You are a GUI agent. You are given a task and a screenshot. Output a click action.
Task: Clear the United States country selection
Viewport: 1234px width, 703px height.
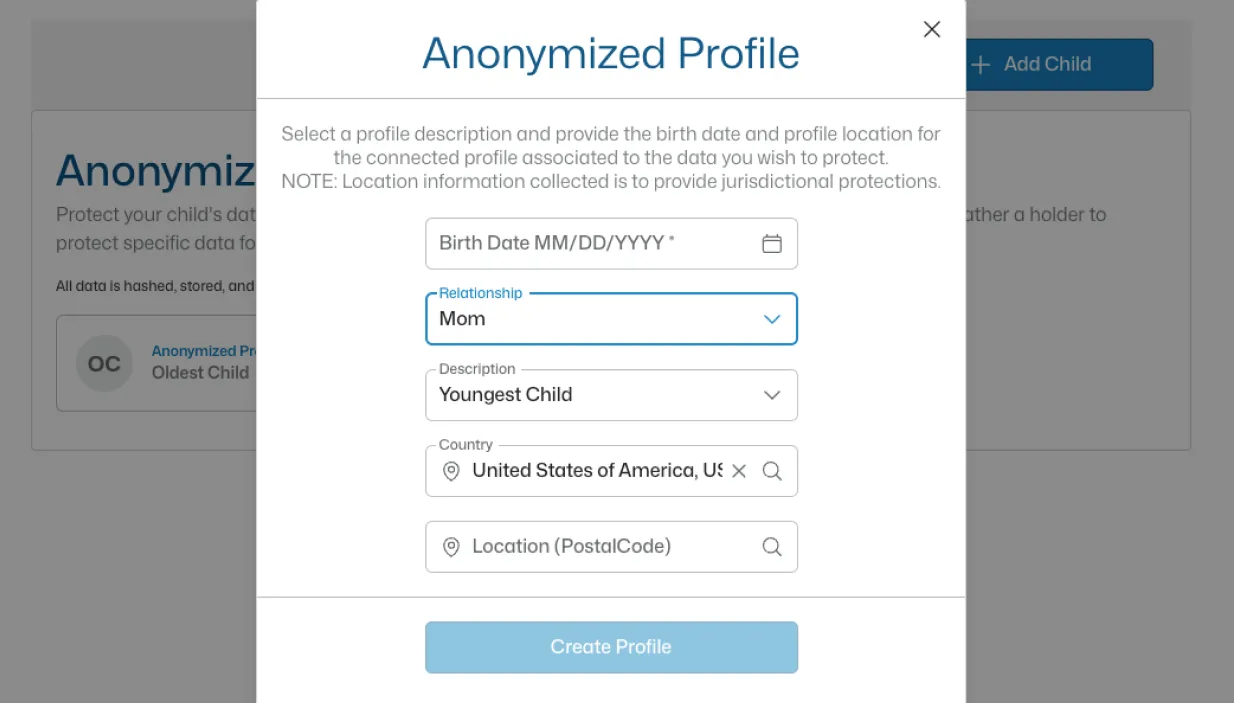tap(739, 470)
